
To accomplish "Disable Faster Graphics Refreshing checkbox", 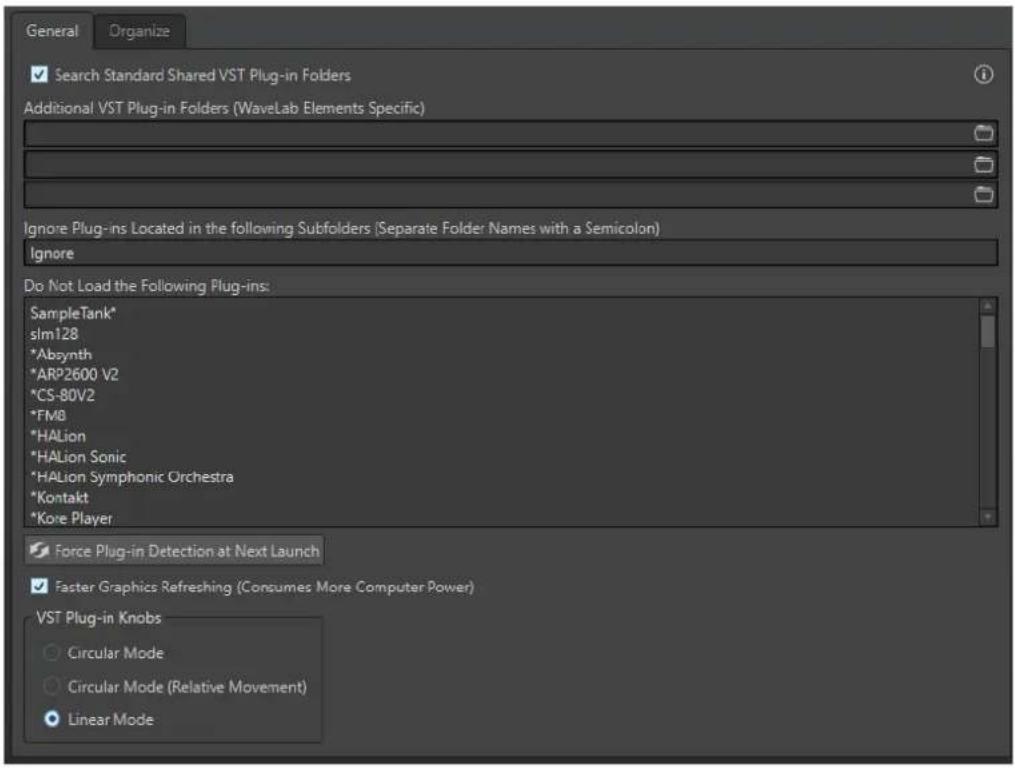I will tap(39, 586).
